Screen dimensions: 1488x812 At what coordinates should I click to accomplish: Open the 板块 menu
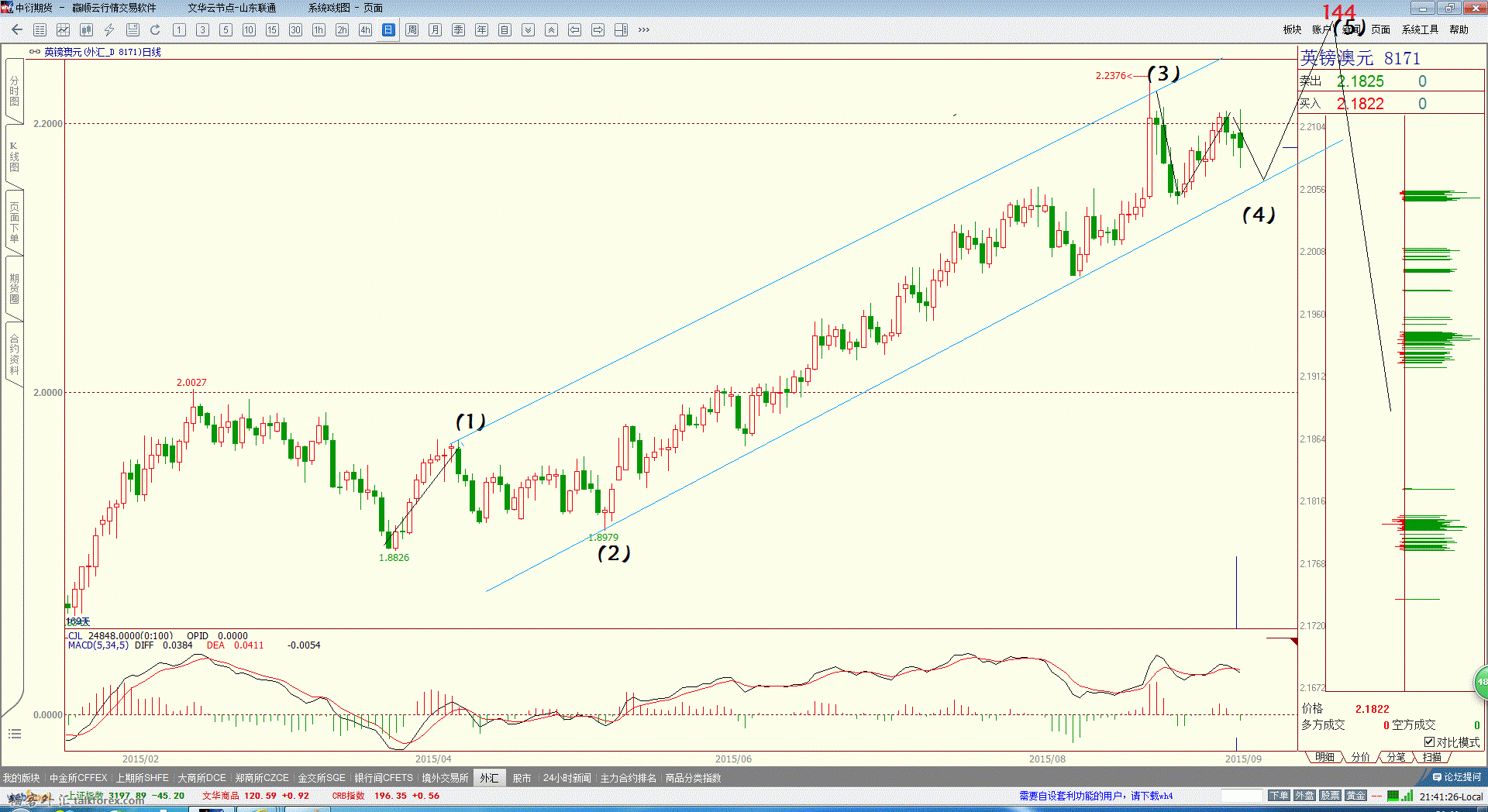(x=1292, y=29)
